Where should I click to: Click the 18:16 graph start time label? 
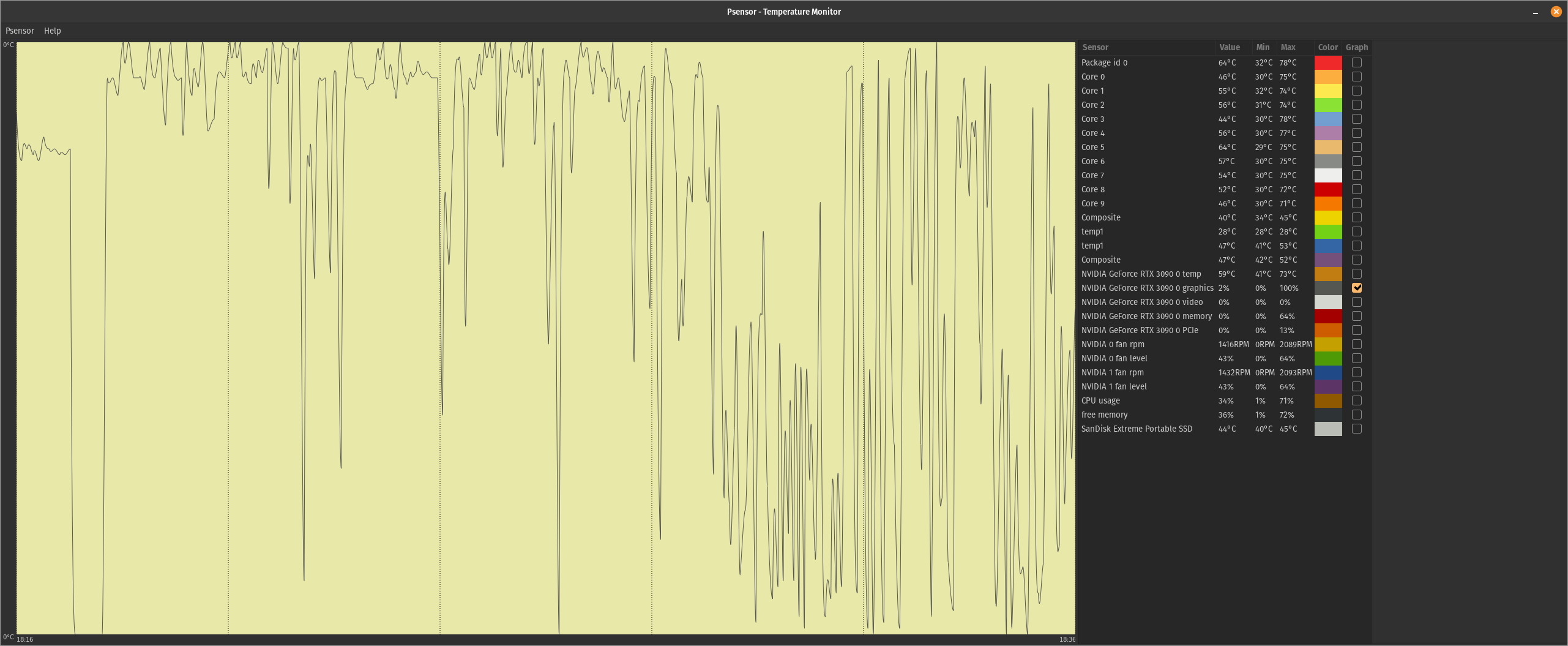(24, 639)
